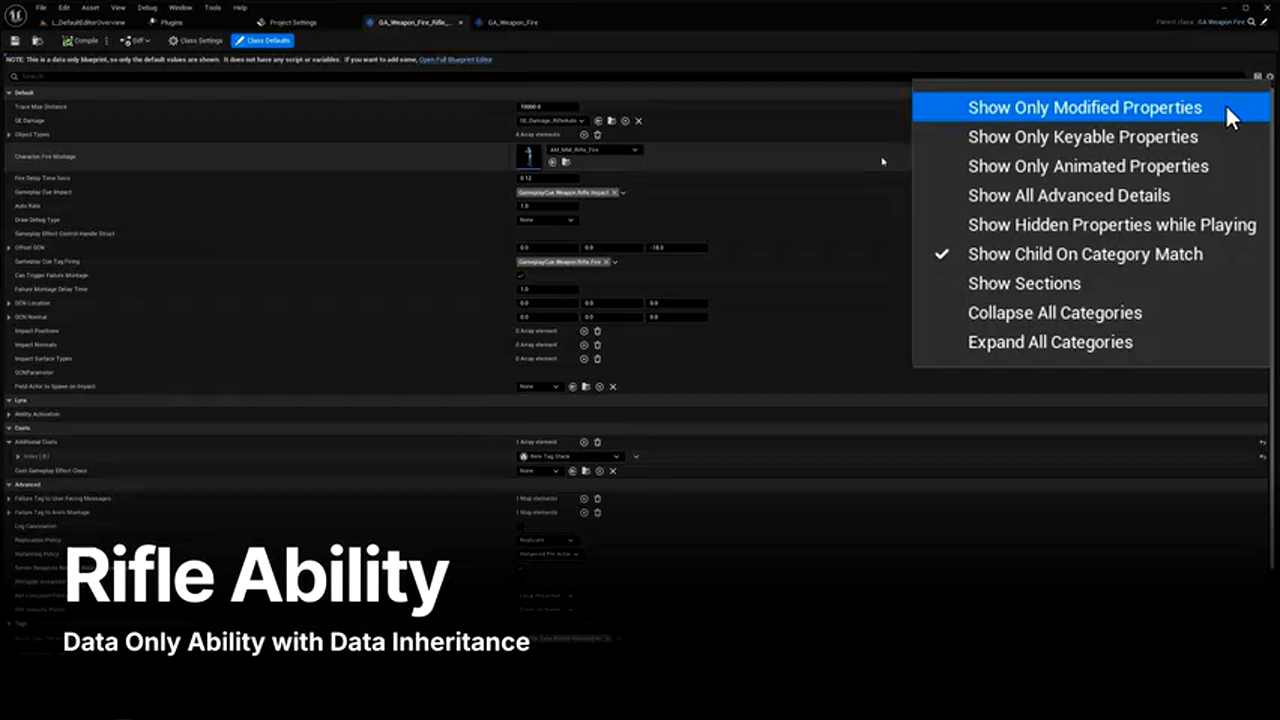Clear the GE Damage value with X icon
This screenshot has width=1280, height=720.
pos(639,121)
